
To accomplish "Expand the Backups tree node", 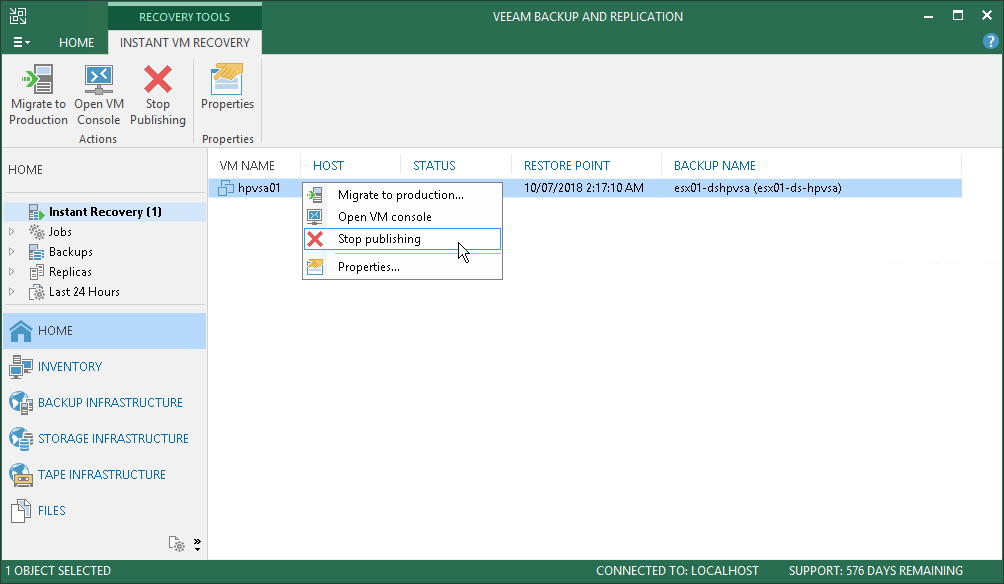I will tap(12, 252).
